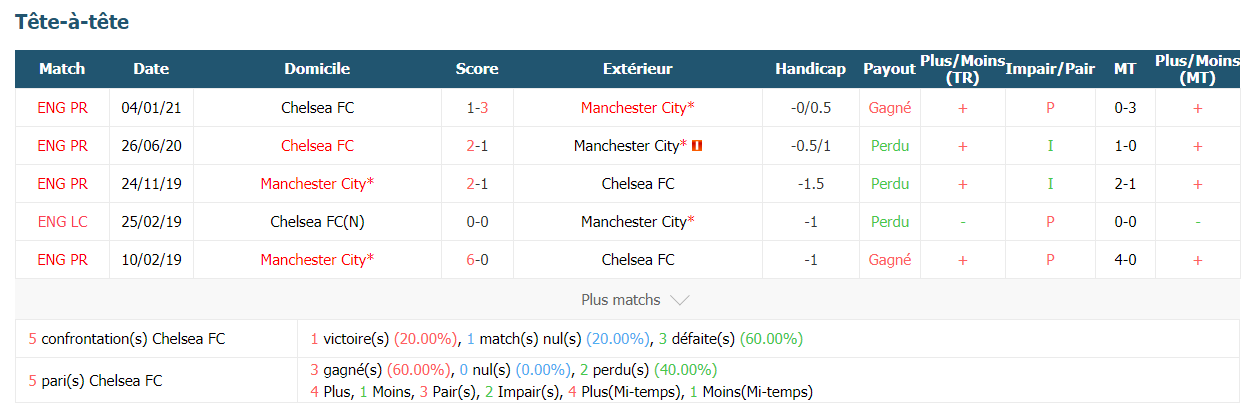This screenshot has height=417, width=1253.
Task: Expand the Plus matchs chevron
Action: (679, 300)
